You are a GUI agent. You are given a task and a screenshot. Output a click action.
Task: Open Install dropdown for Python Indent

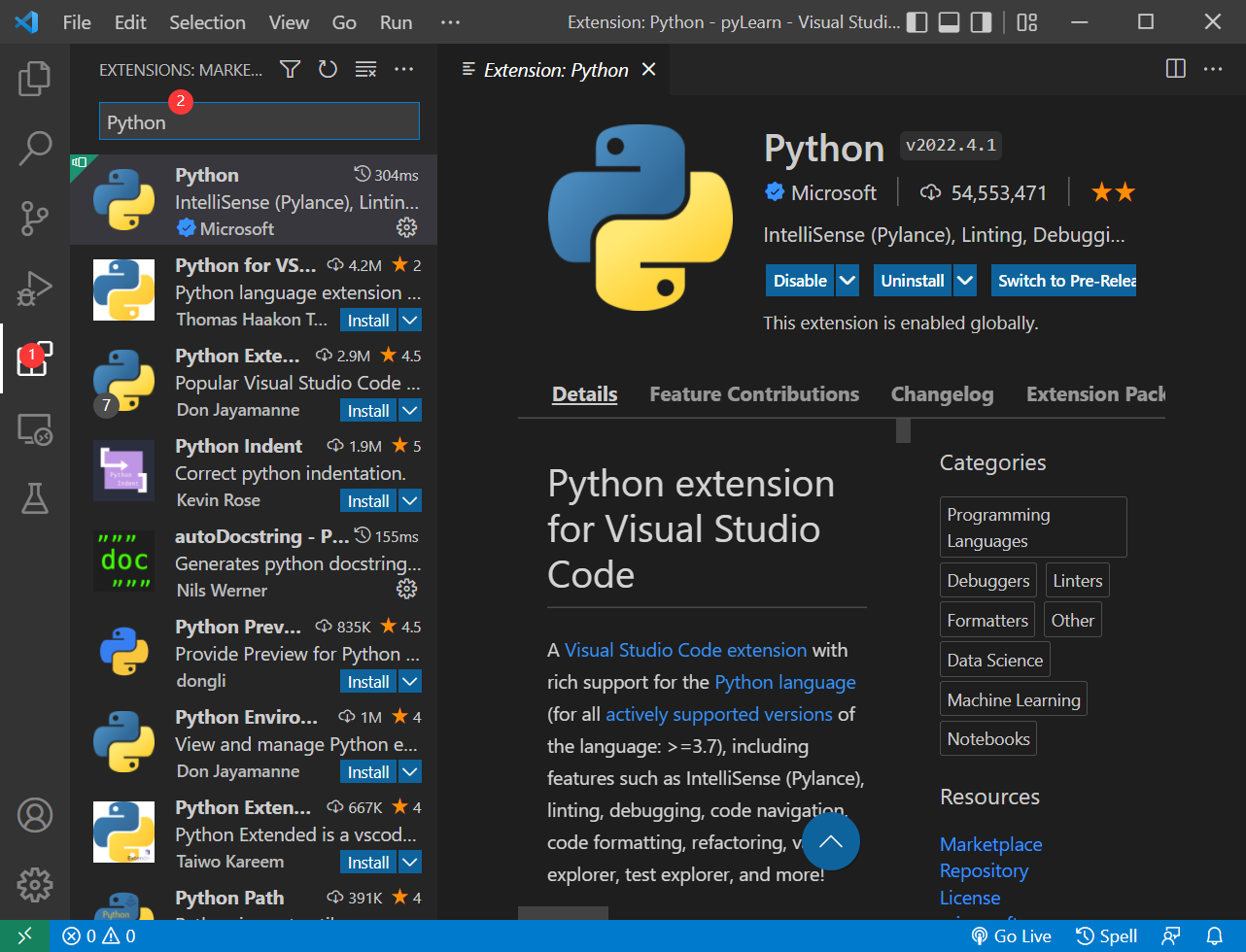pyautogui.click(x=410, y=501)
